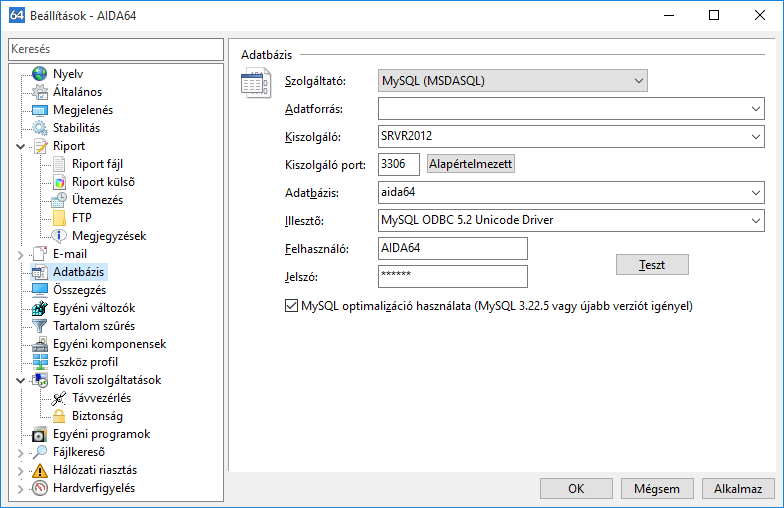Cancel with the Mégsem button
The height and width of the screenshot is (508, 784).
pyautogui.click(x=657, y=488)
